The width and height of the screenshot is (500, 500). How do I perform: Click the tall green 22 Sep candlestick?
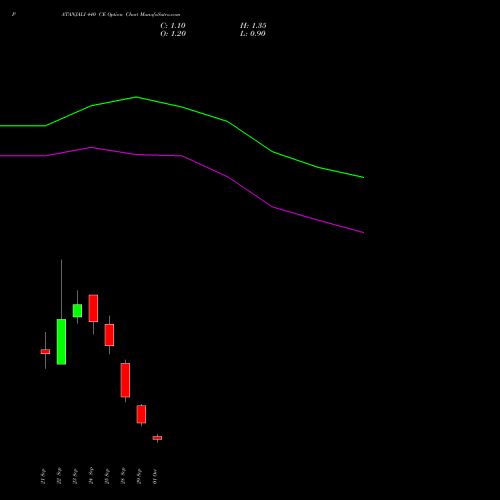(x=61, y=342)
